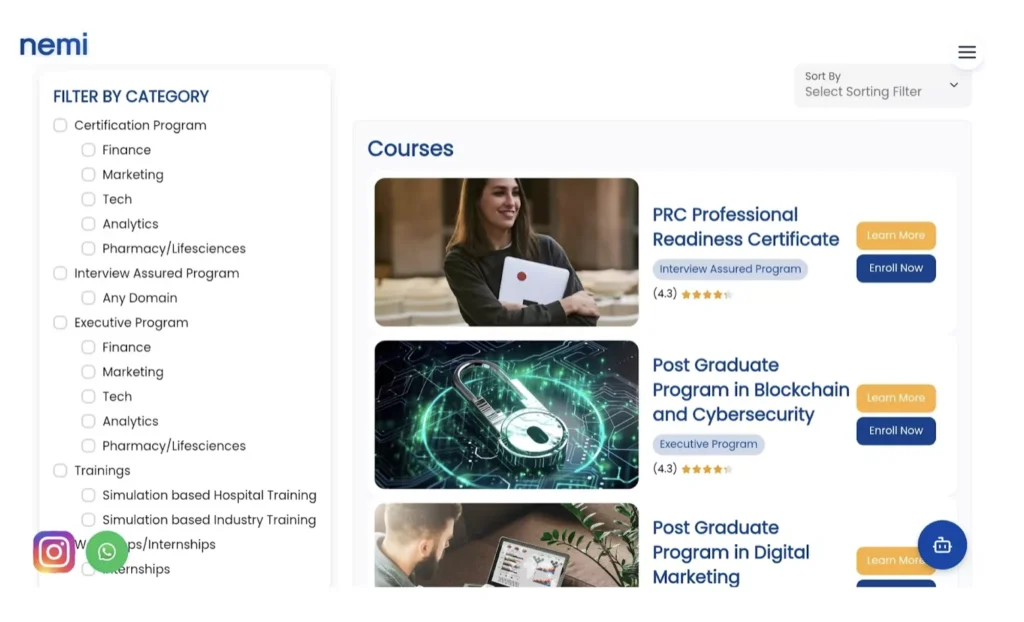This screenshot has height=622, width=1024.
Task: Click Enroll Now for PRC Professional Readiness Certificate
Action: [895, 268]
